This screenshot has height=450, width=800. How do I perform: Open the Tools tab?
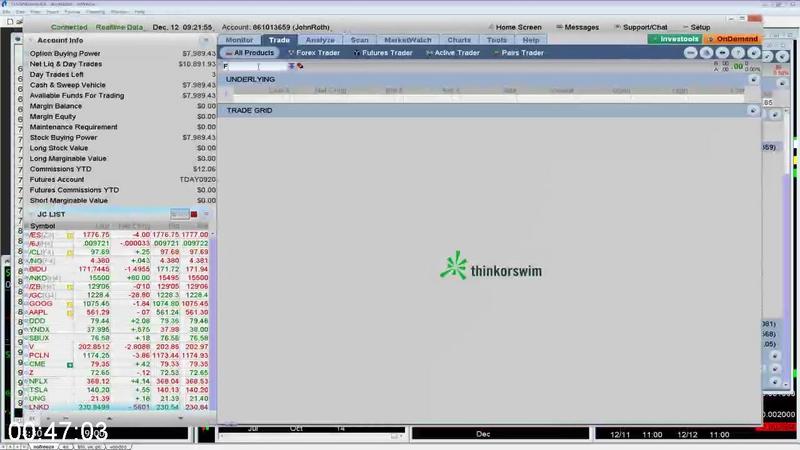(x=496, y=40)
